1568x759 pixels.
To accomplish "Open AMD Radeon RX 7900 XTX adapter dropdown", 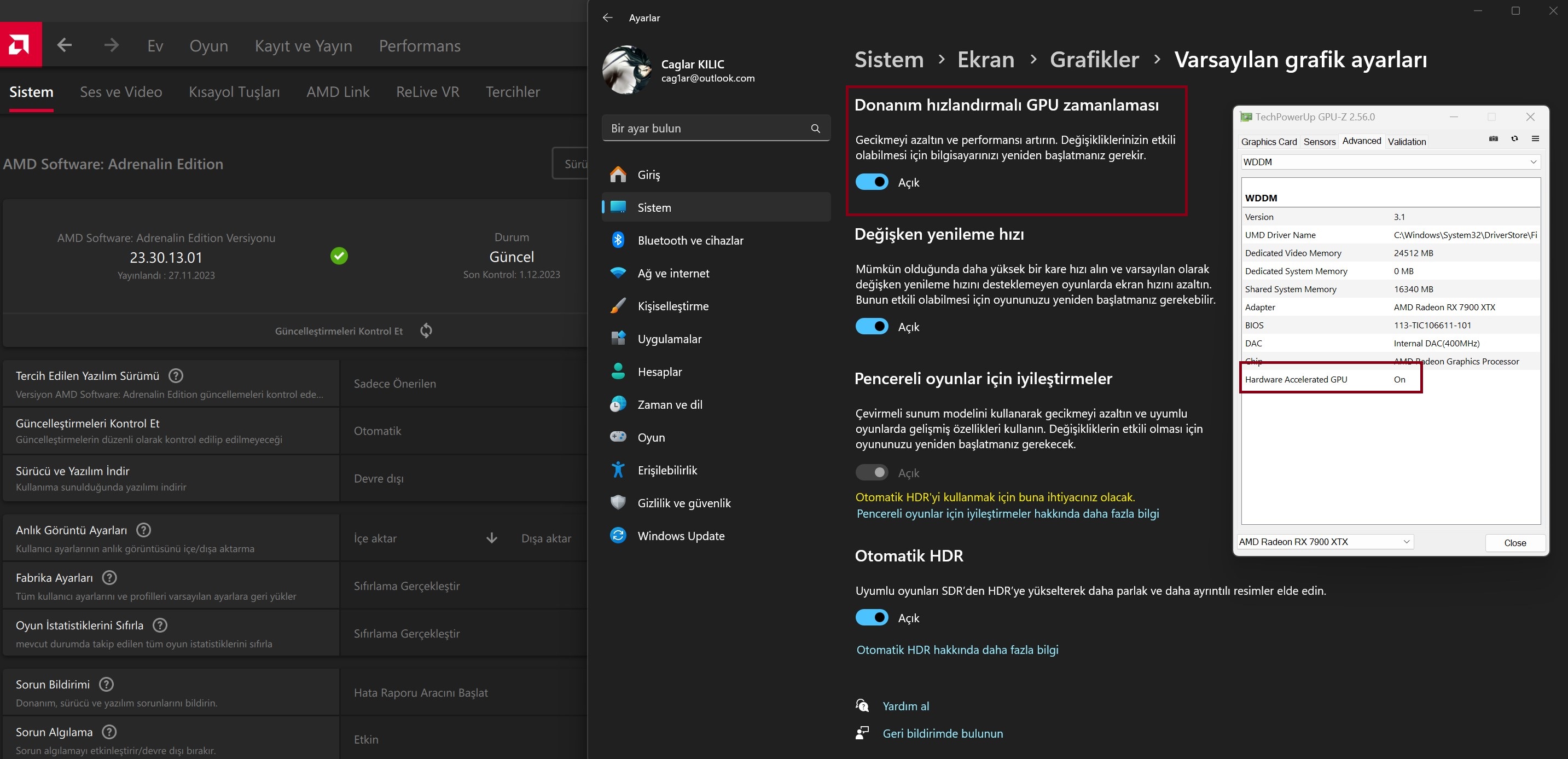I will pyautogui.click(x=1325, y=542).
